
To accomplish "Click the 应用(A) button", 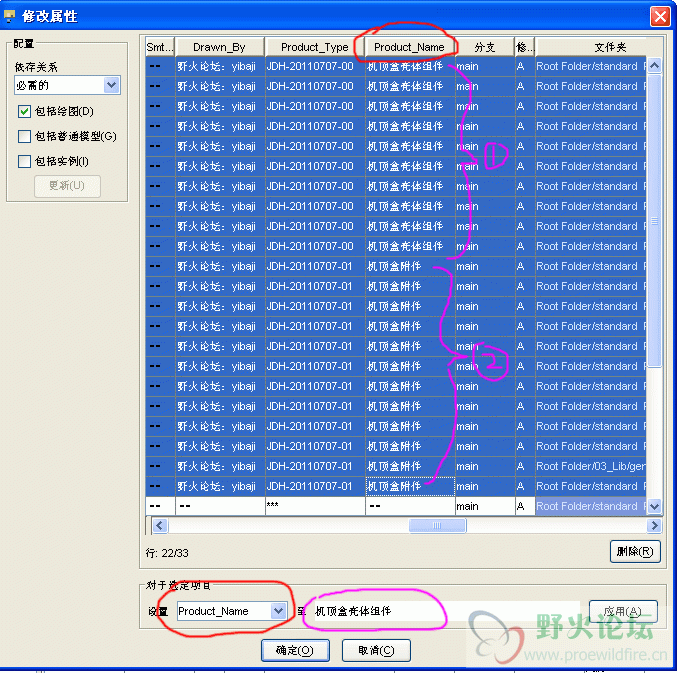I will (623, 611).
